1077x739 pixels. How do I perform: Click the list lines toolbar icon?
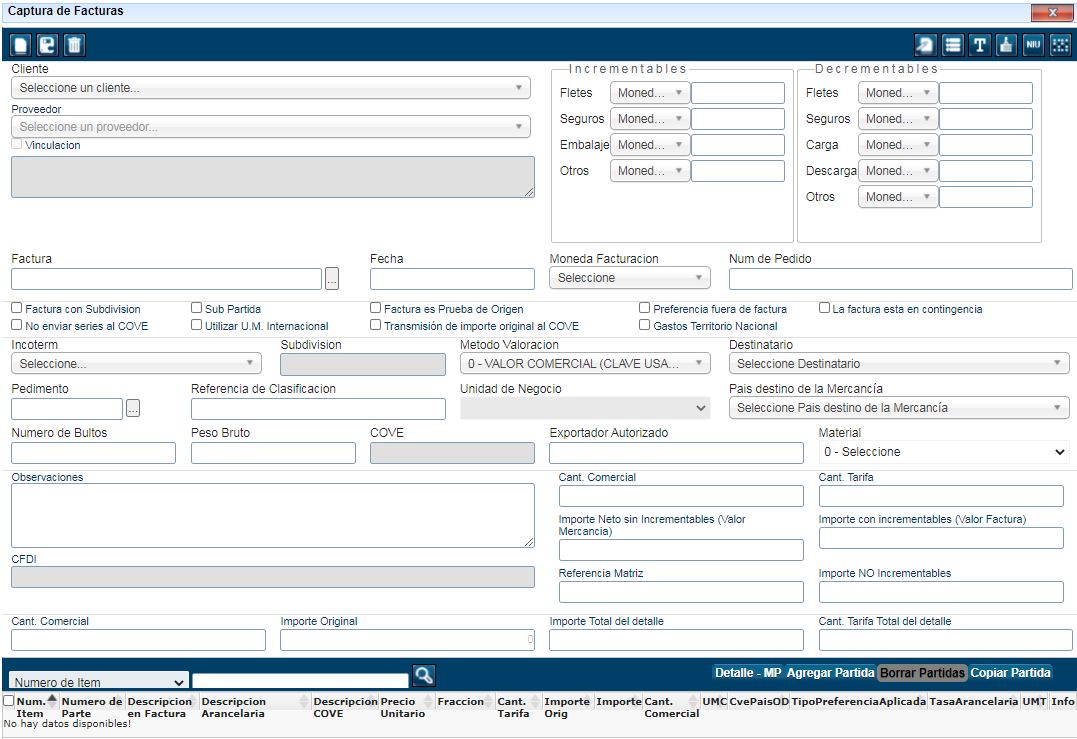pyautogui.click(x=953, y=45)
